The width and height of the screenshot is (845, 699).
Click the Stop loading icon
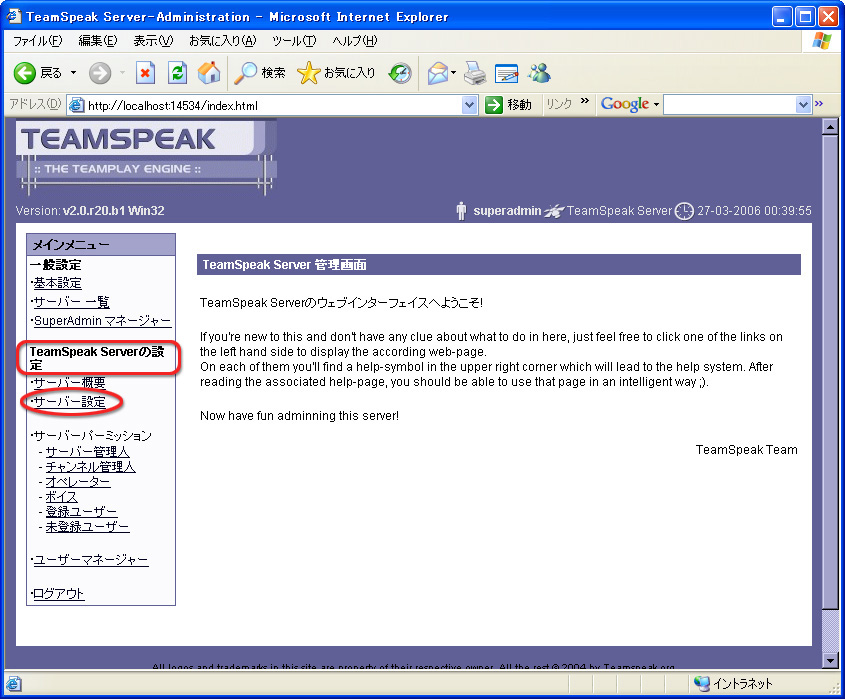coord(145,73)
